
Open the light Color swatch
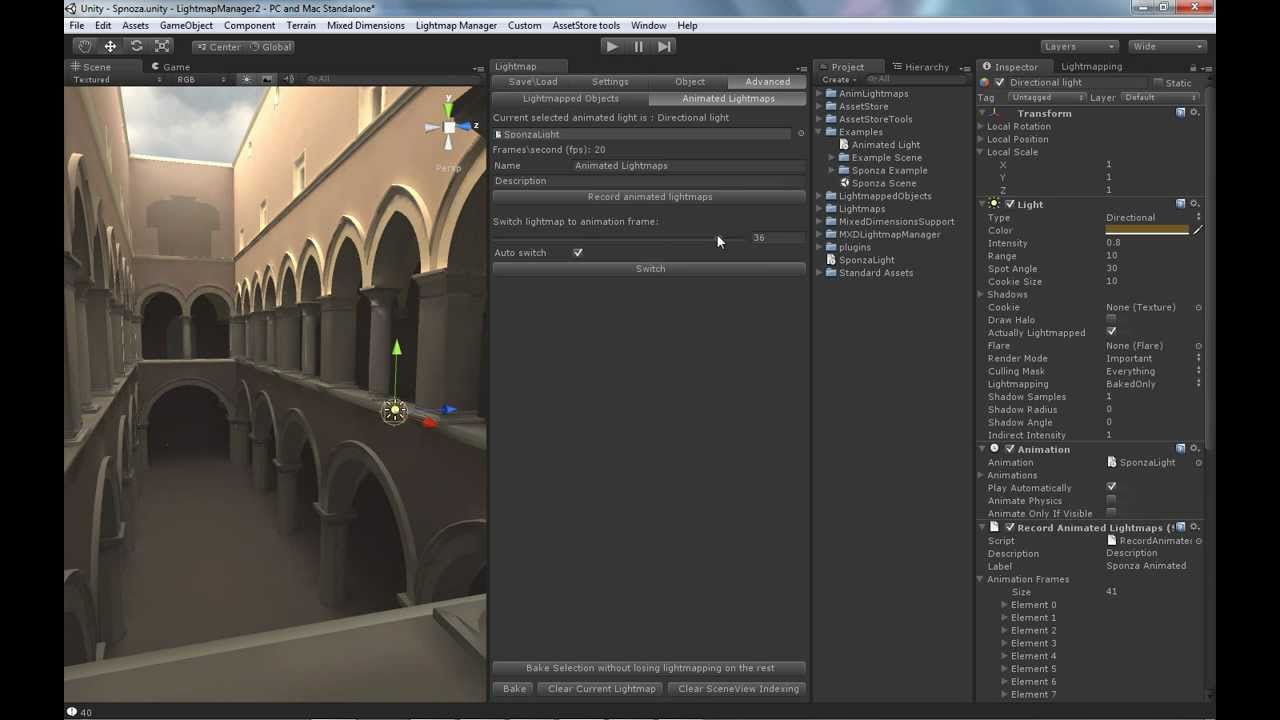(1148, 230)
